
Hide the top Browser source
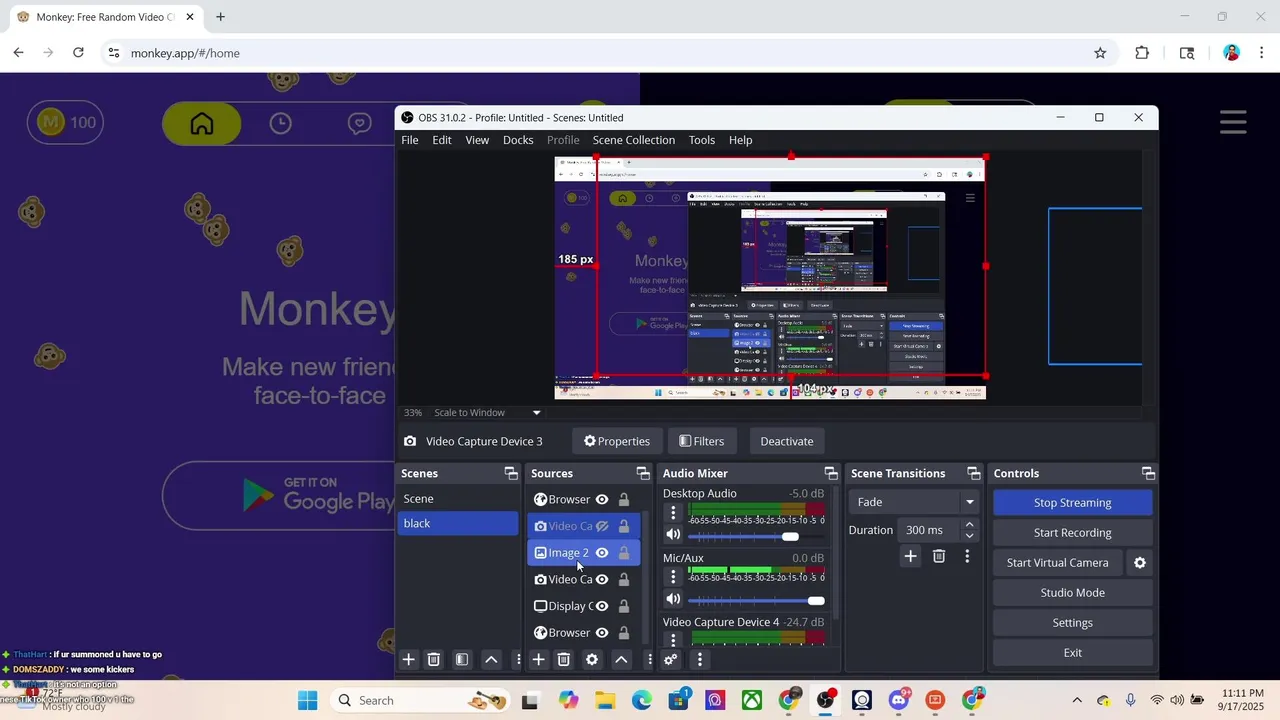pos(602,499)
